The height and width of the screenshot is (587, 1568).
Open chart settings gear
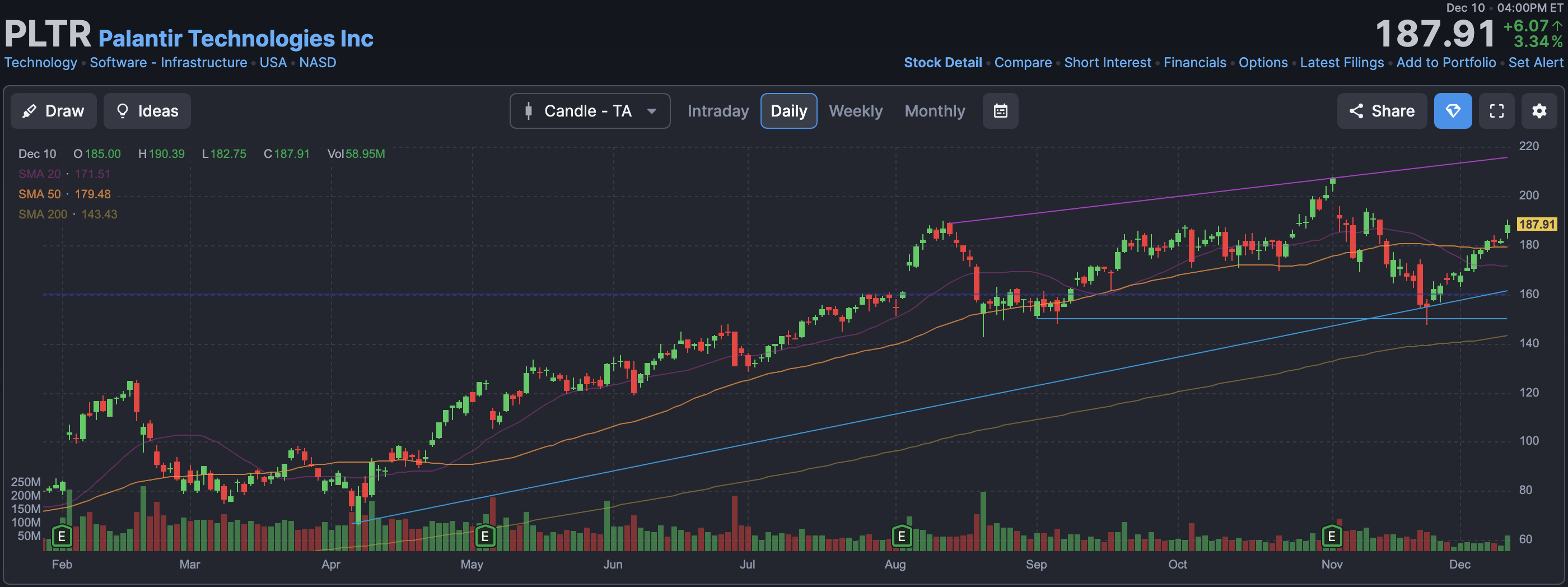coord(1539,111)
